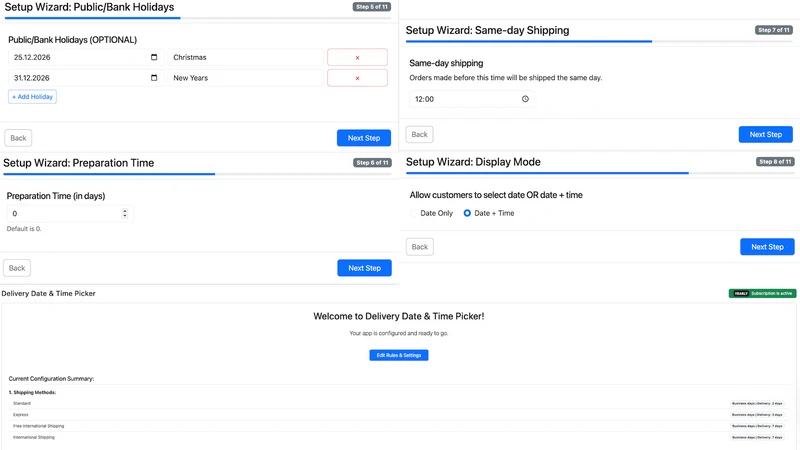Click the Step 5 of 11 badge

click(x=372, y=7)
